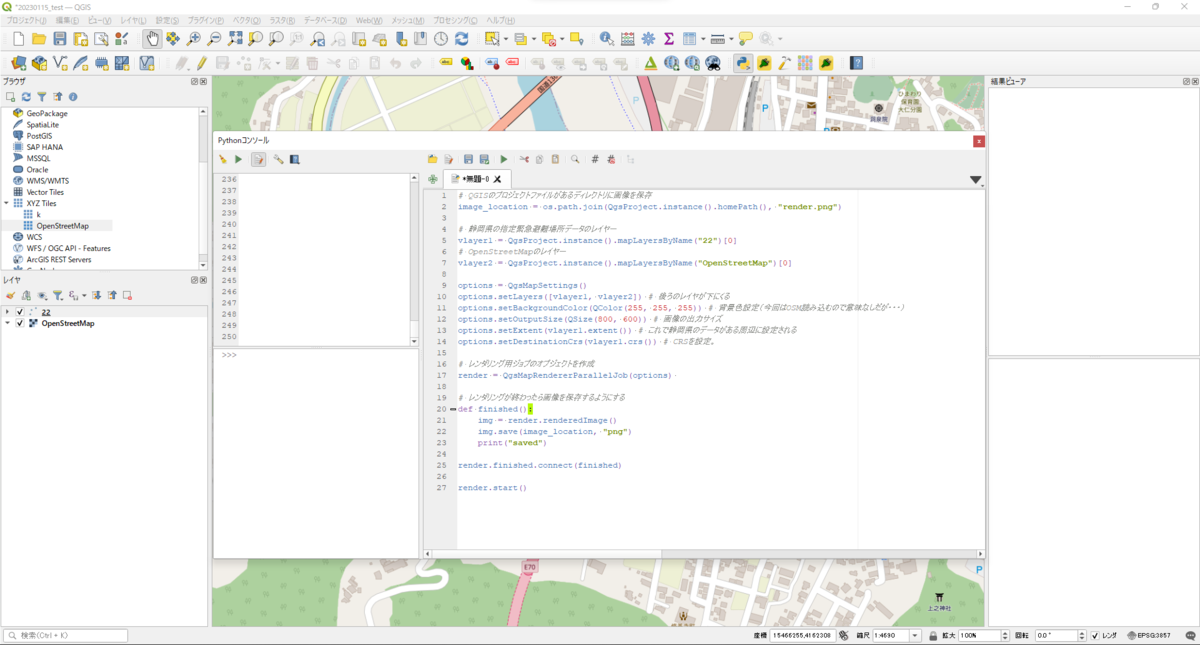Click the locator search box

point(65,635)
